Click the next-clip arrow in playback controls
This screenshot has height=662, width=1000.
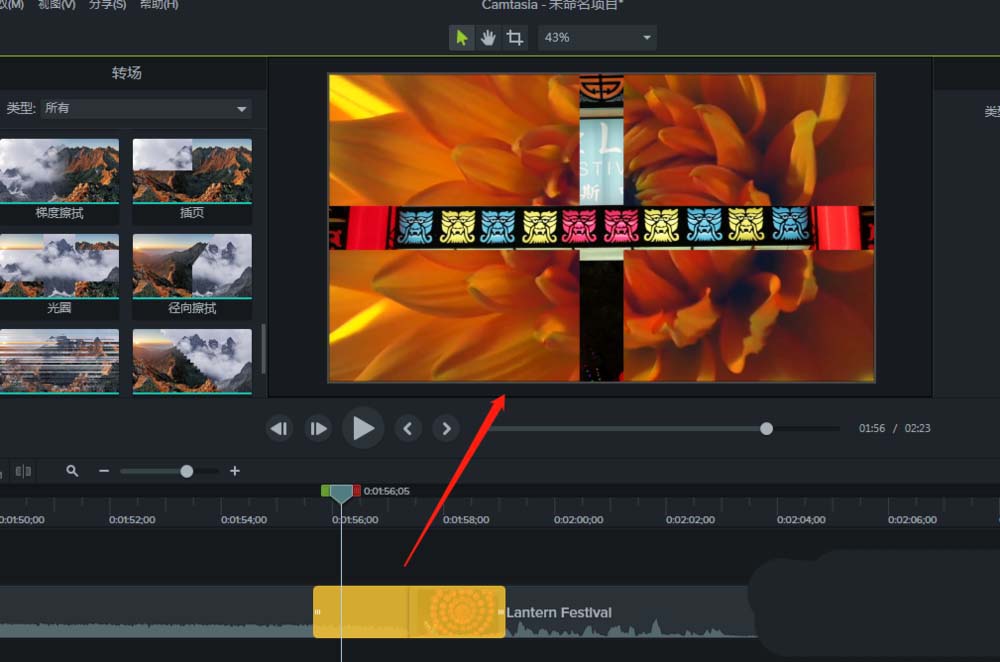coord(445,428)
